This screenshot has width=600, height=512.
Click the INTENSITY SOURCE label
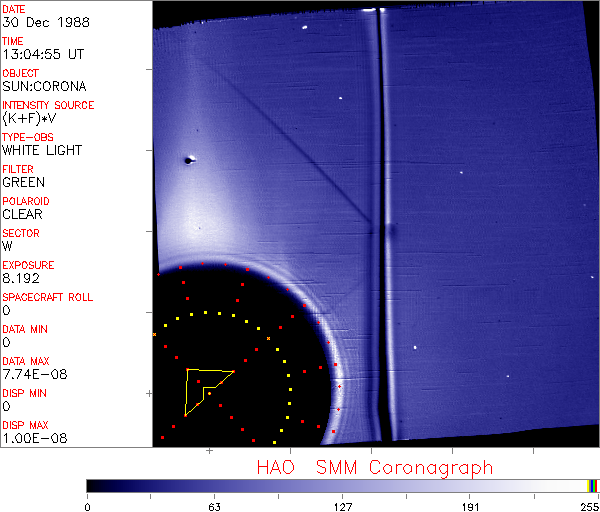[48, 105]
